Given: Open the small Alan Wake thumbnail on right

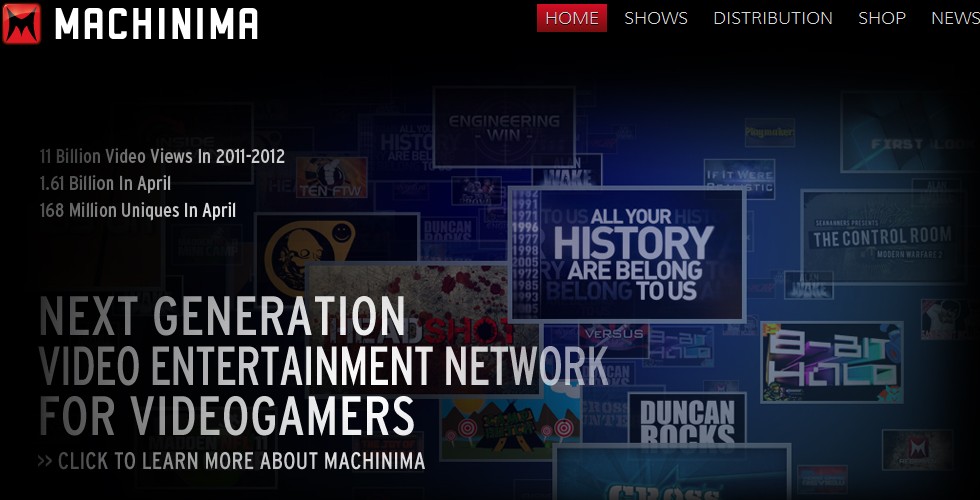Looking at the screenshot, I should click(x=808, y=286).
